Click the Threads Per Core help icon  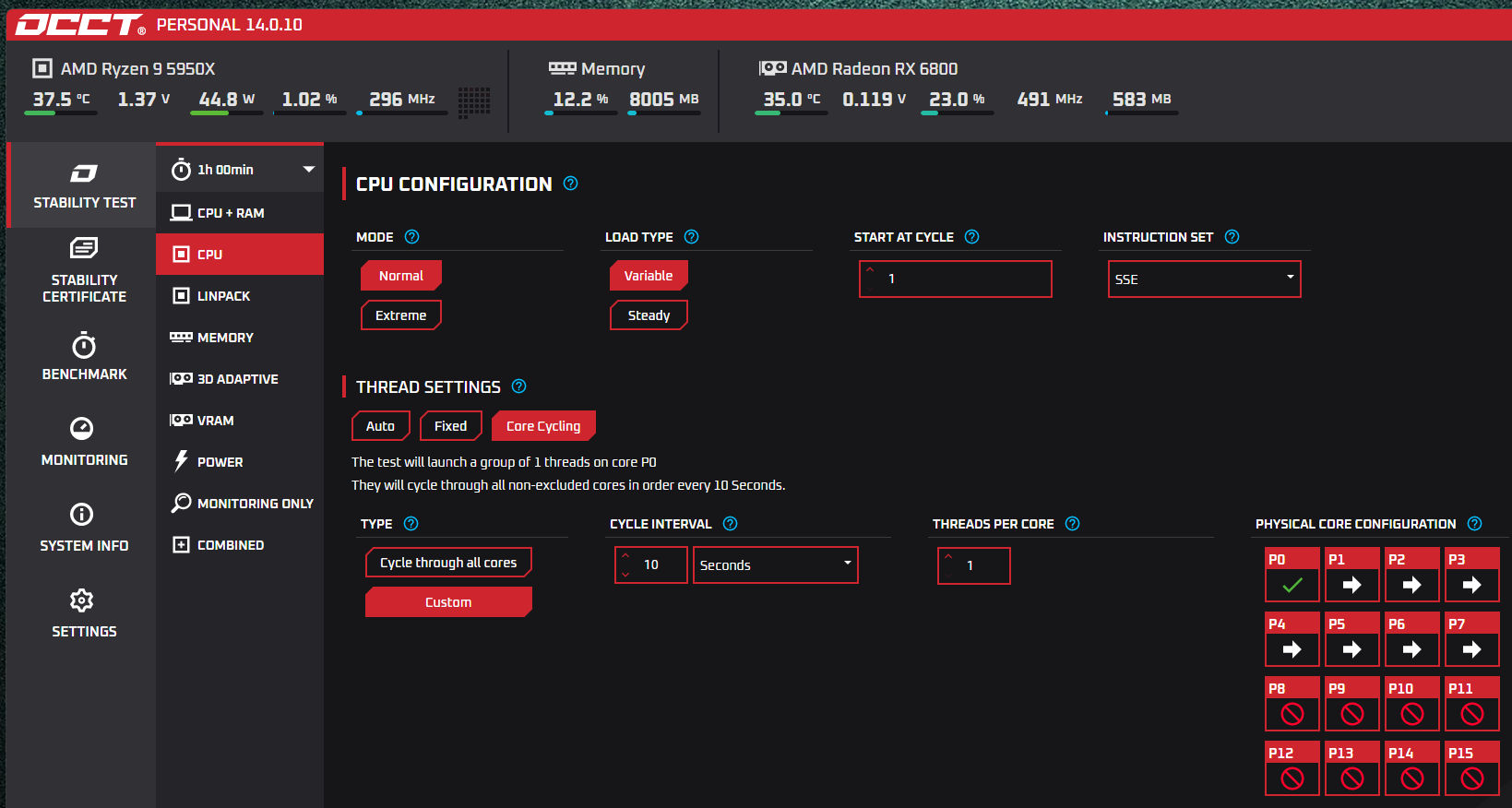1073,524
